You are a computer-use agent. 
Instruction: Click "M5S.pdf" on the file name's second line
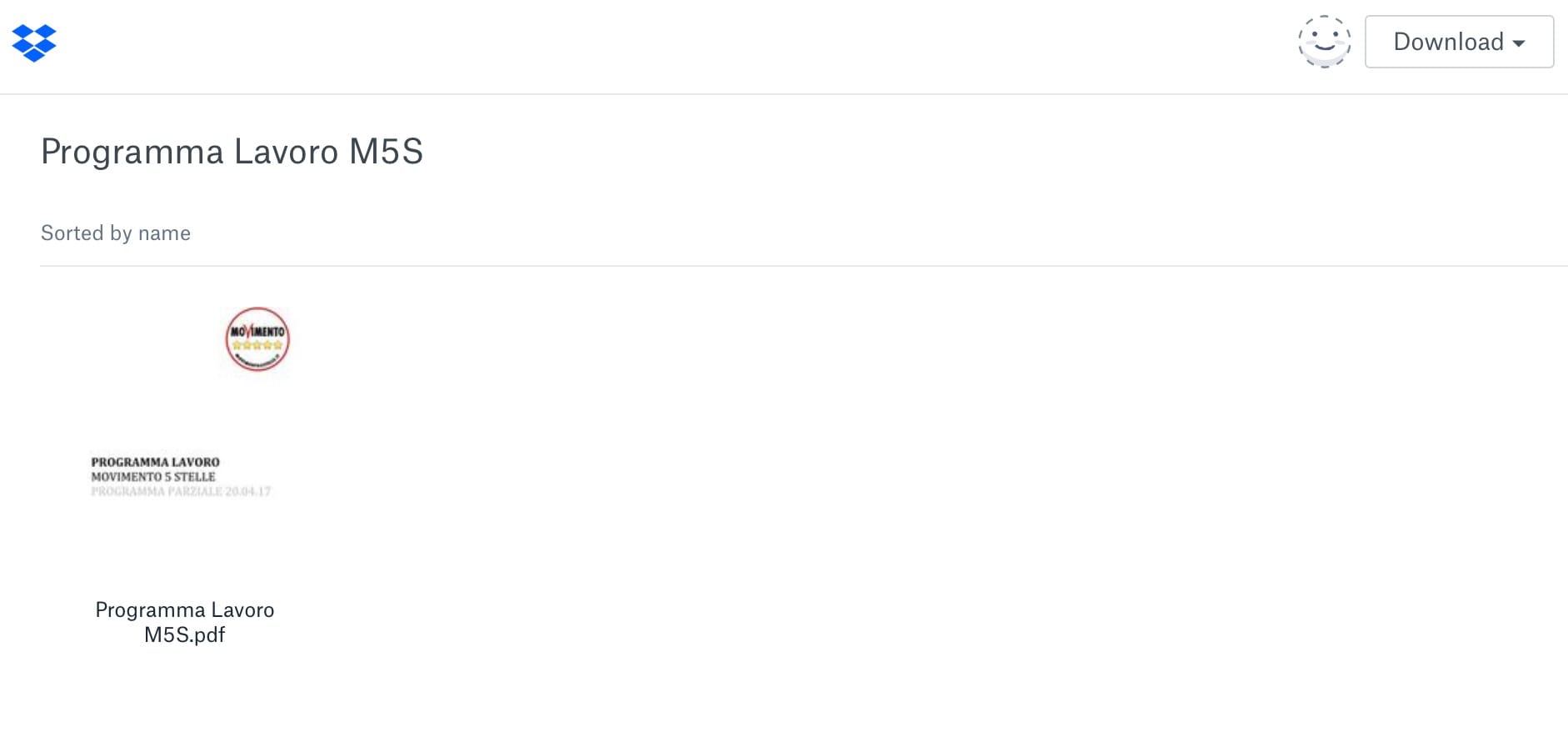coord(185,635)
